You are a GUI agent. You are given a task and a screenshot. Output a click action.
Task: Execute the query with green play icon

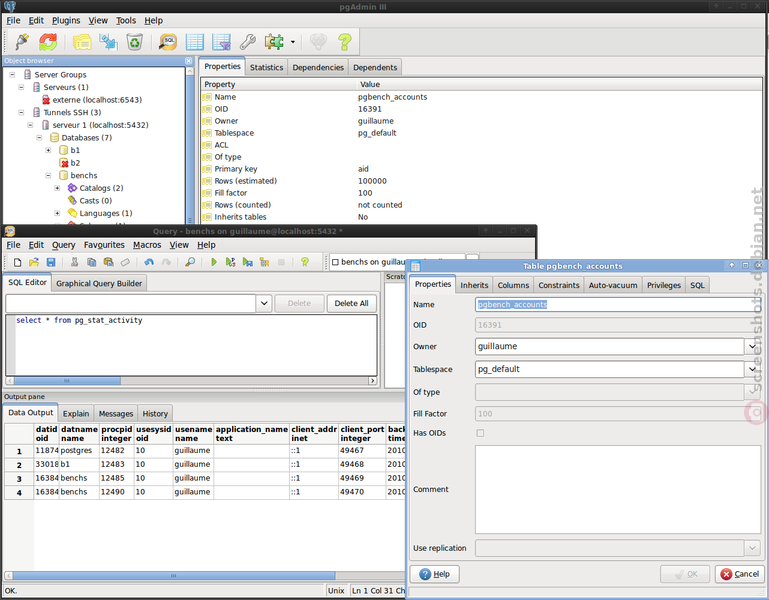click(214, 262)
